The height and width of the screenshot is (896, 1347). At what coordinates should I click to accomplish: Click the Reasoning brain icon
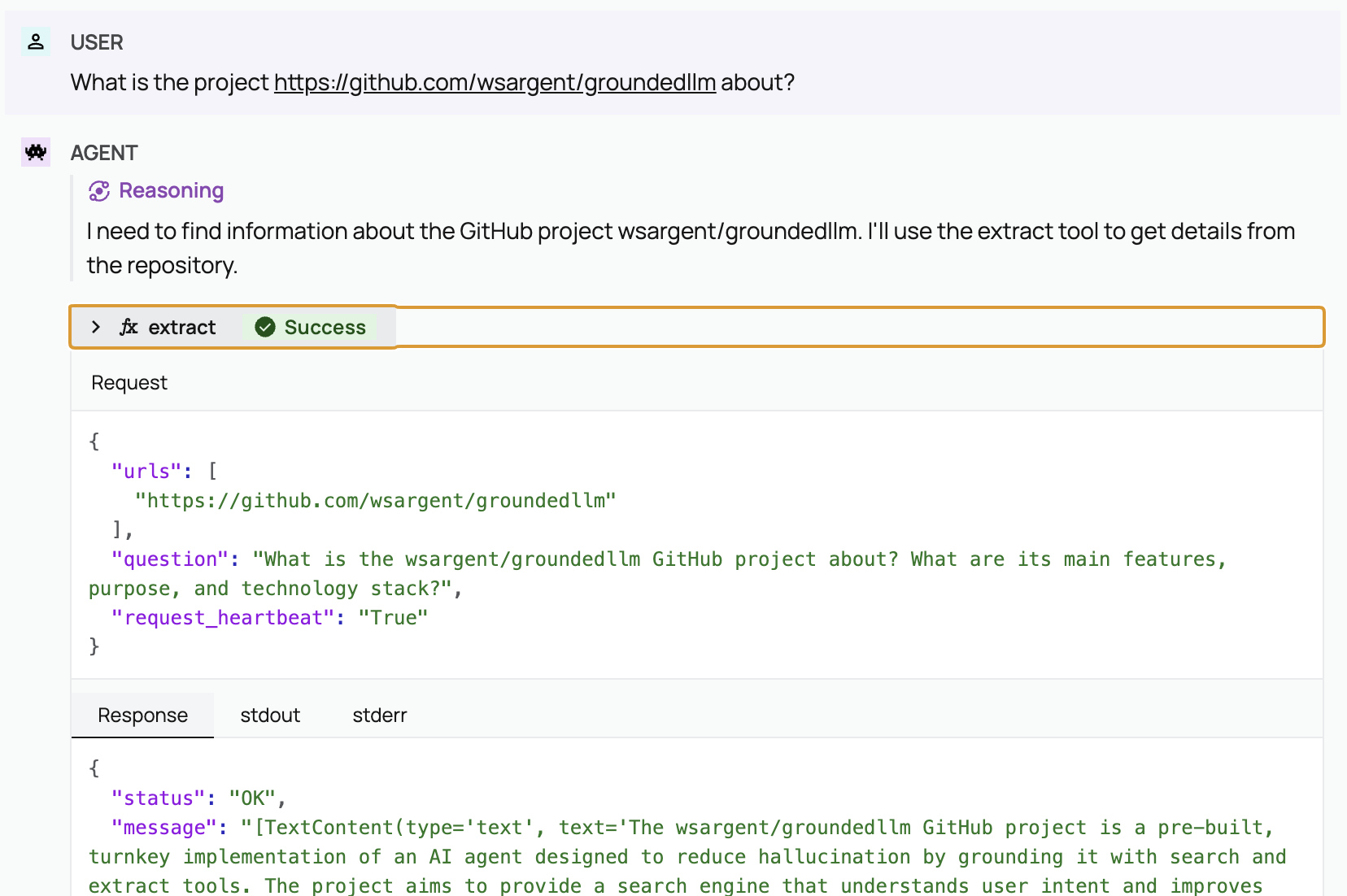99,191
